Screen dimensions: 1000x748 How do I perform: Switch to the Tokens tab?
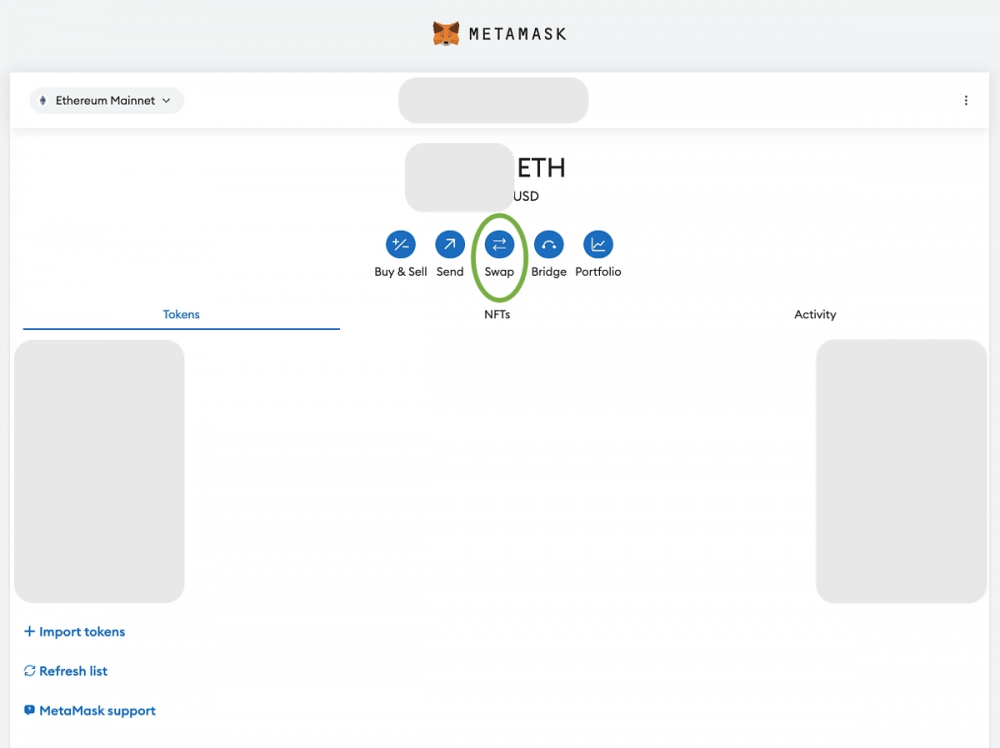click(x=181, y=314)
